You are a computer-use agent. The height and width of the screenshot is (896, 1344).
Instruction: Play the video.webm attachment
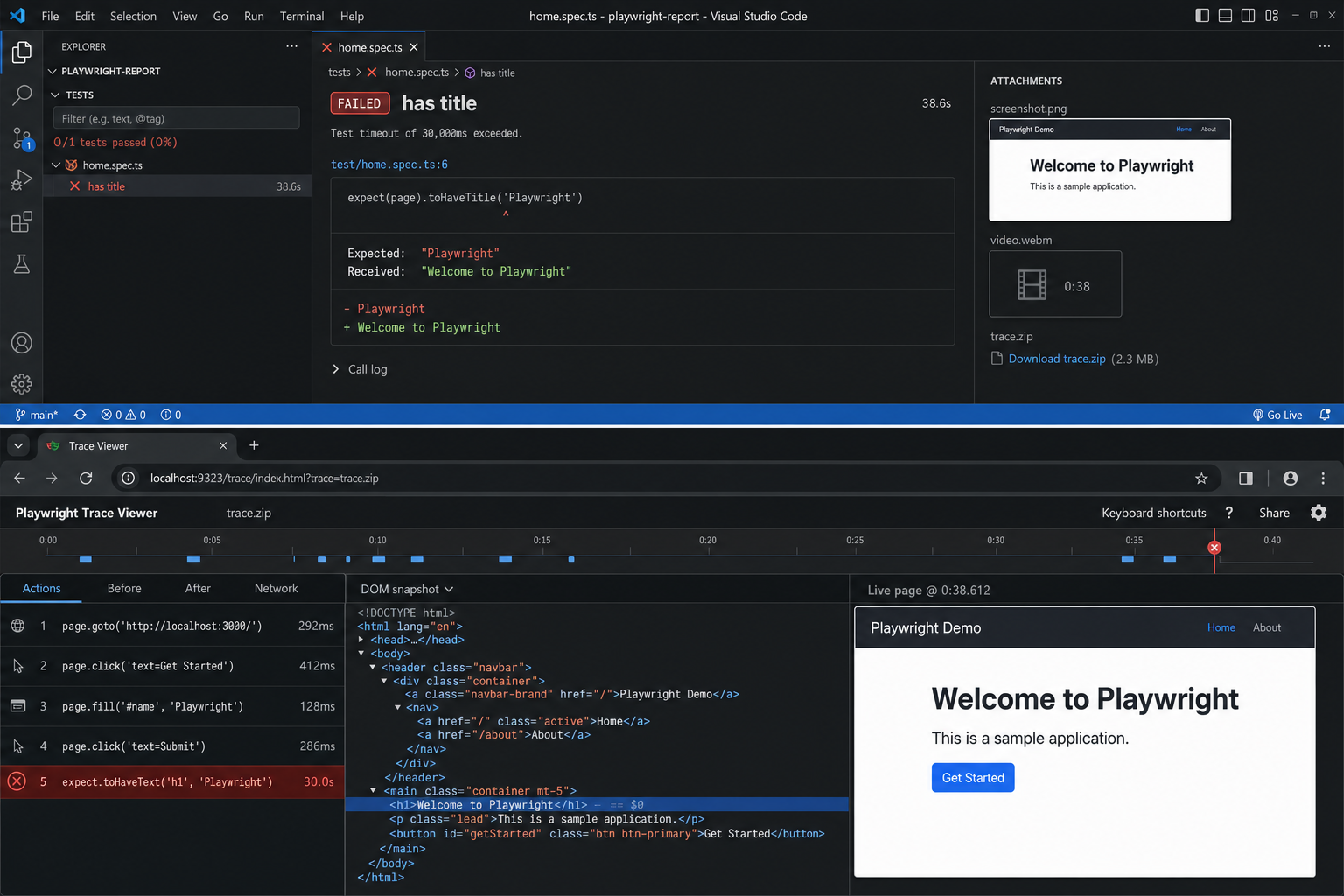click(x=1055, y=284)
